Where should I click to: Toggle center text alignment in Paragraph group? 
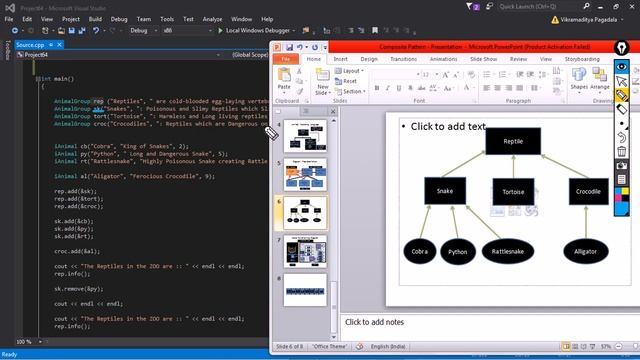coord(498,88)
